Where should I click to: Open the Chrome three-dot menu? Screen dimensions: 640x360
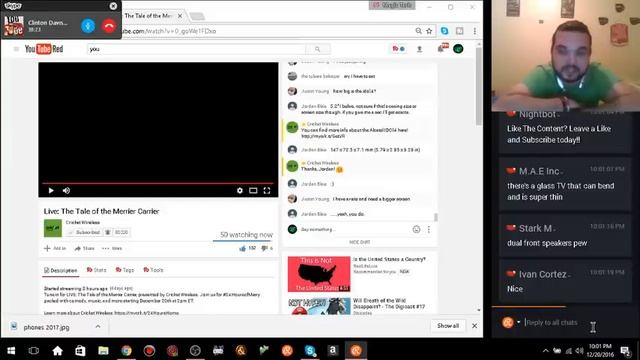(x=475, y=31)
